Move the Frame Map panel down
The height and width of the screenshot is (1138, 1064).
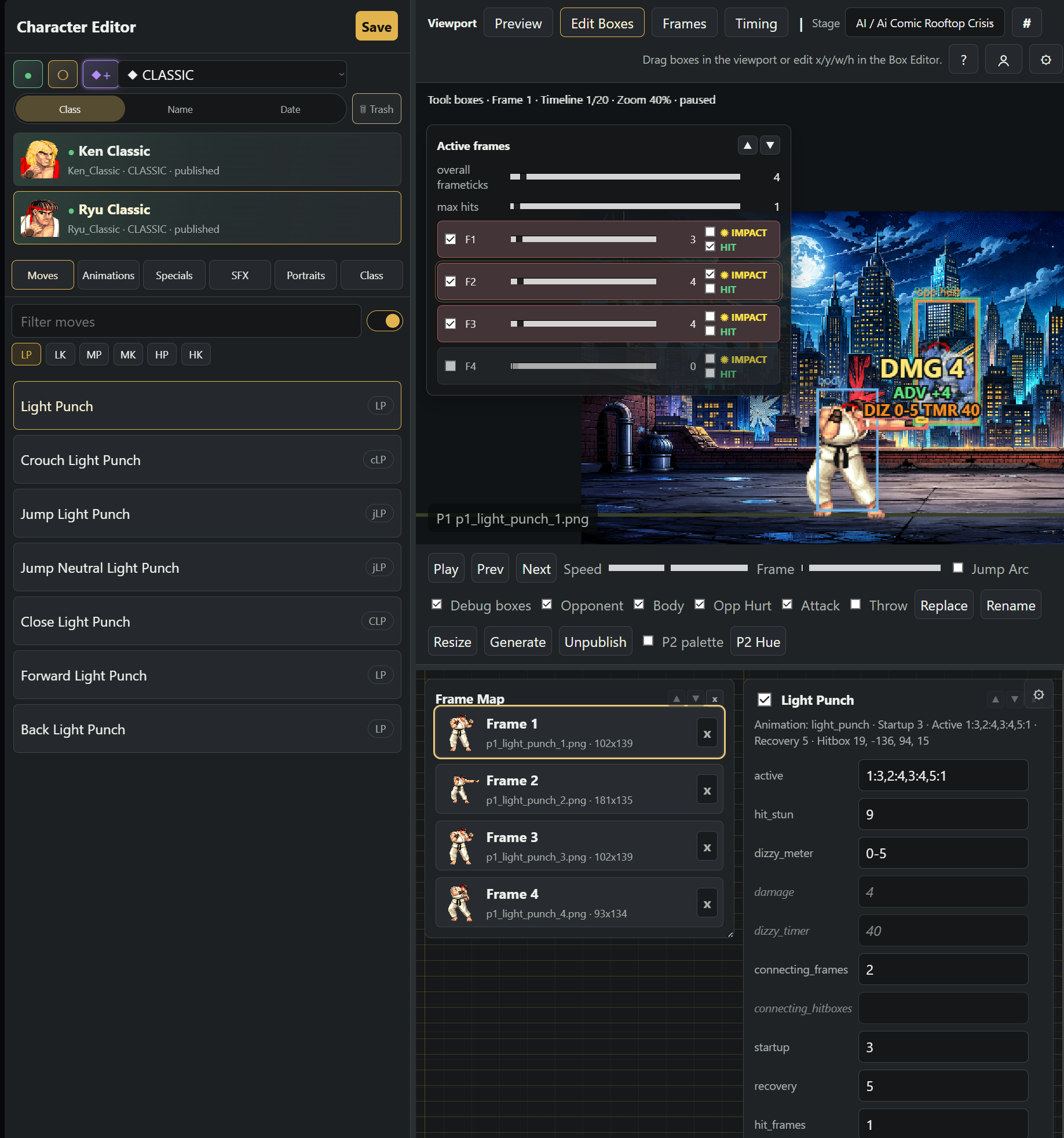point(696,698)
